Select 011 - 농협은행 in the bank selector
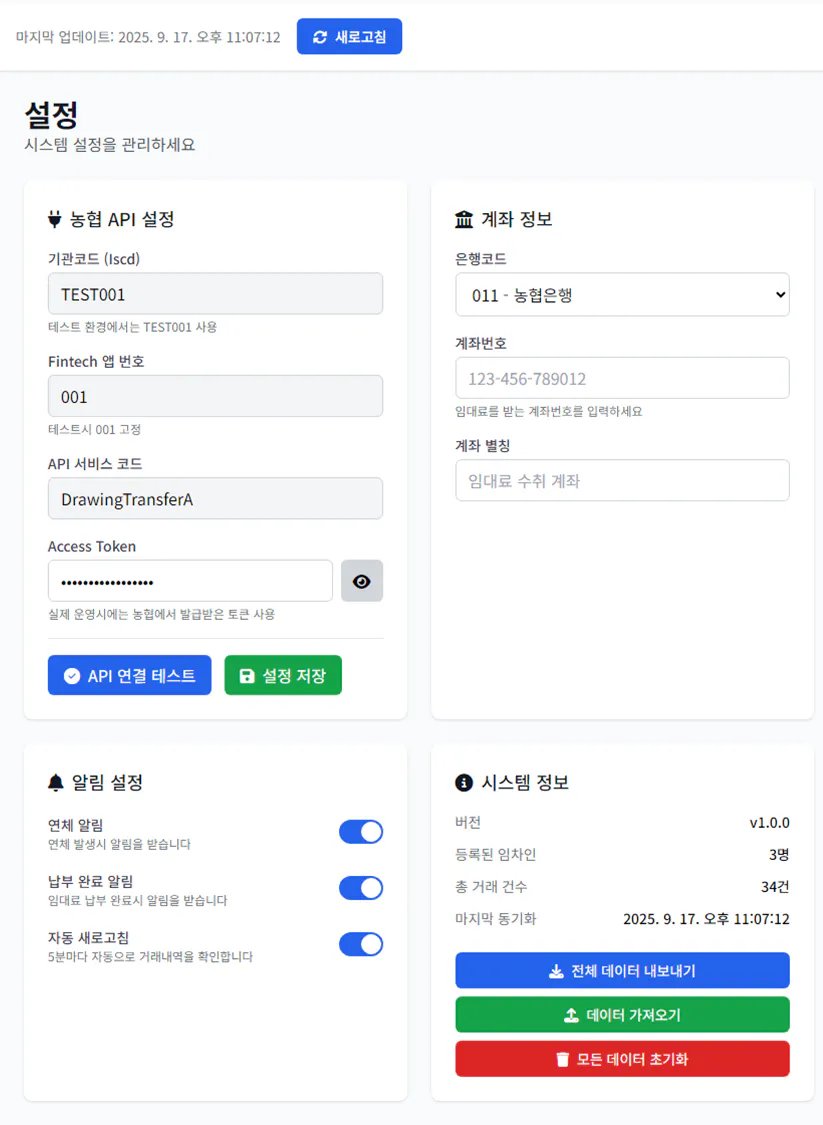This screenshot has width=823, height=1125. (622, 294)
